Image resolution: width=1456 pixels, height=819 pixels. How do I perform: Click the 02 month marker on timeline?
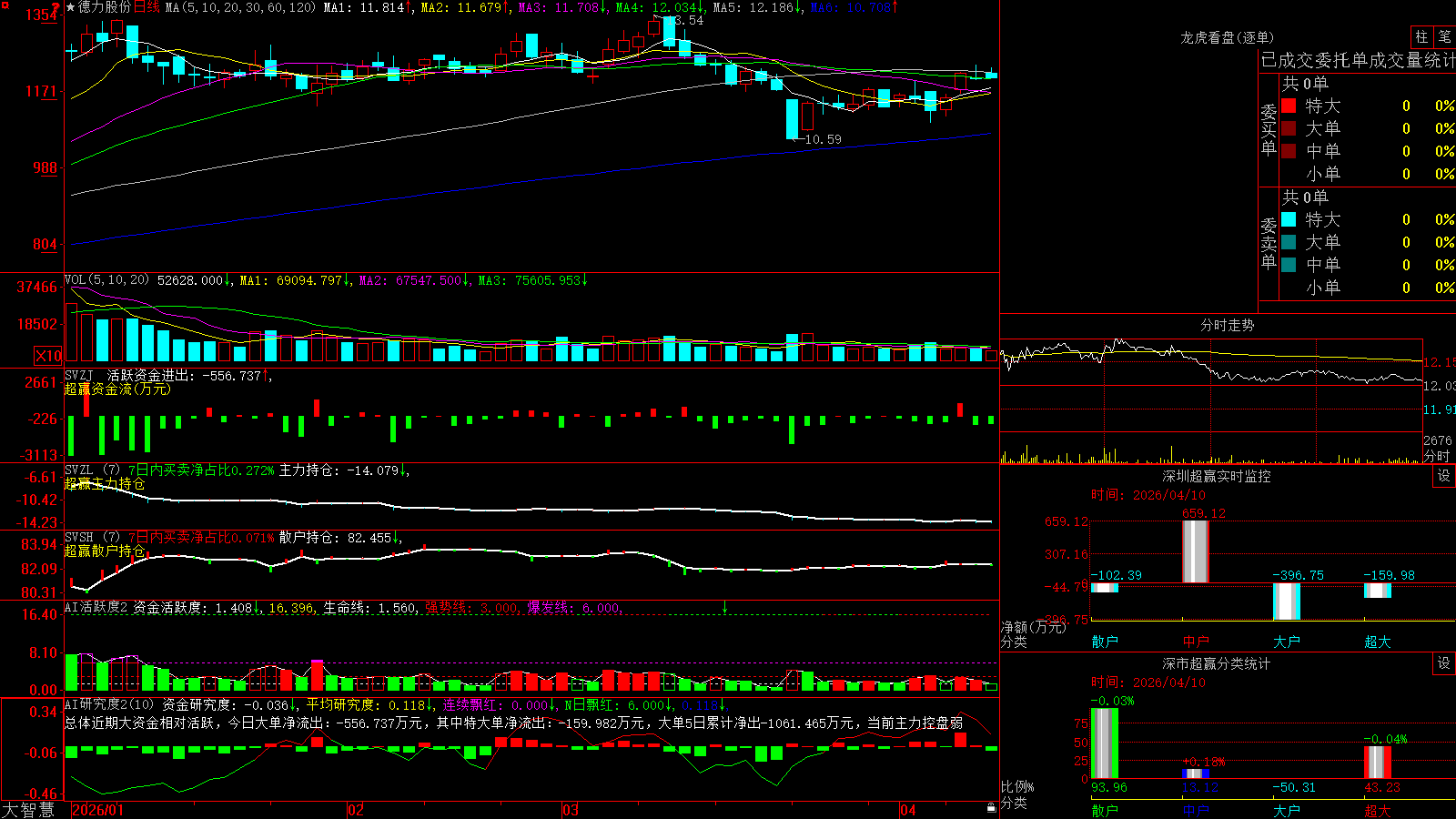[356, 810]
